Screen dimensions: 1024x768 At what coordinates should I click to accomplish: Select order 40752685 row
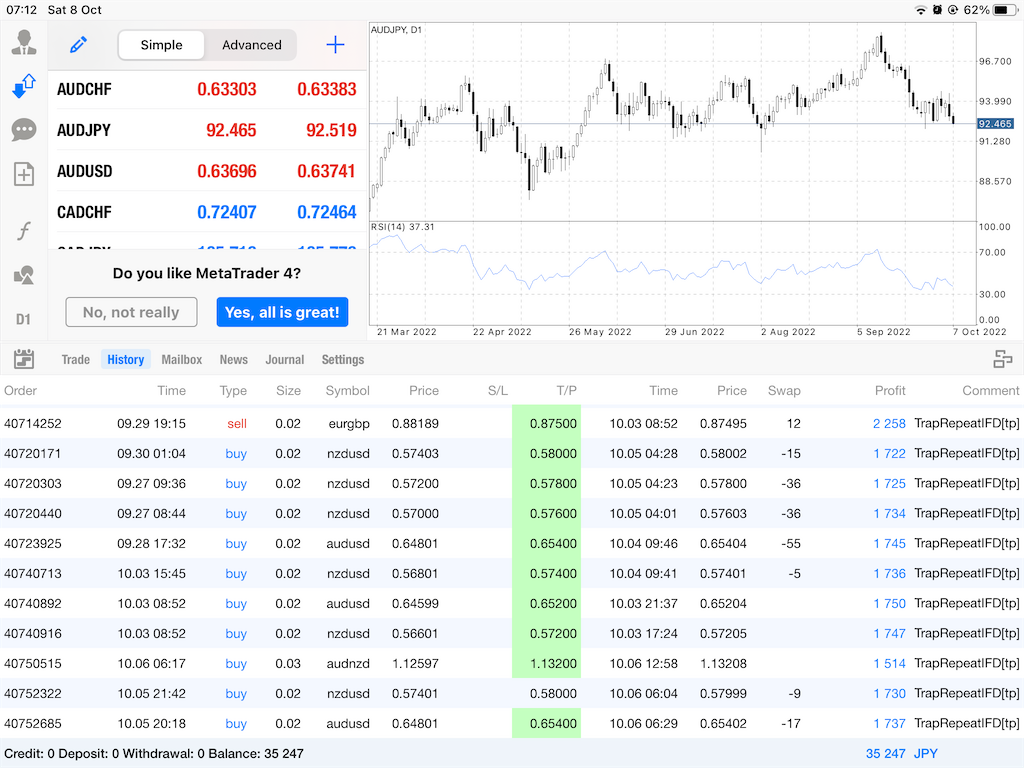512,724
